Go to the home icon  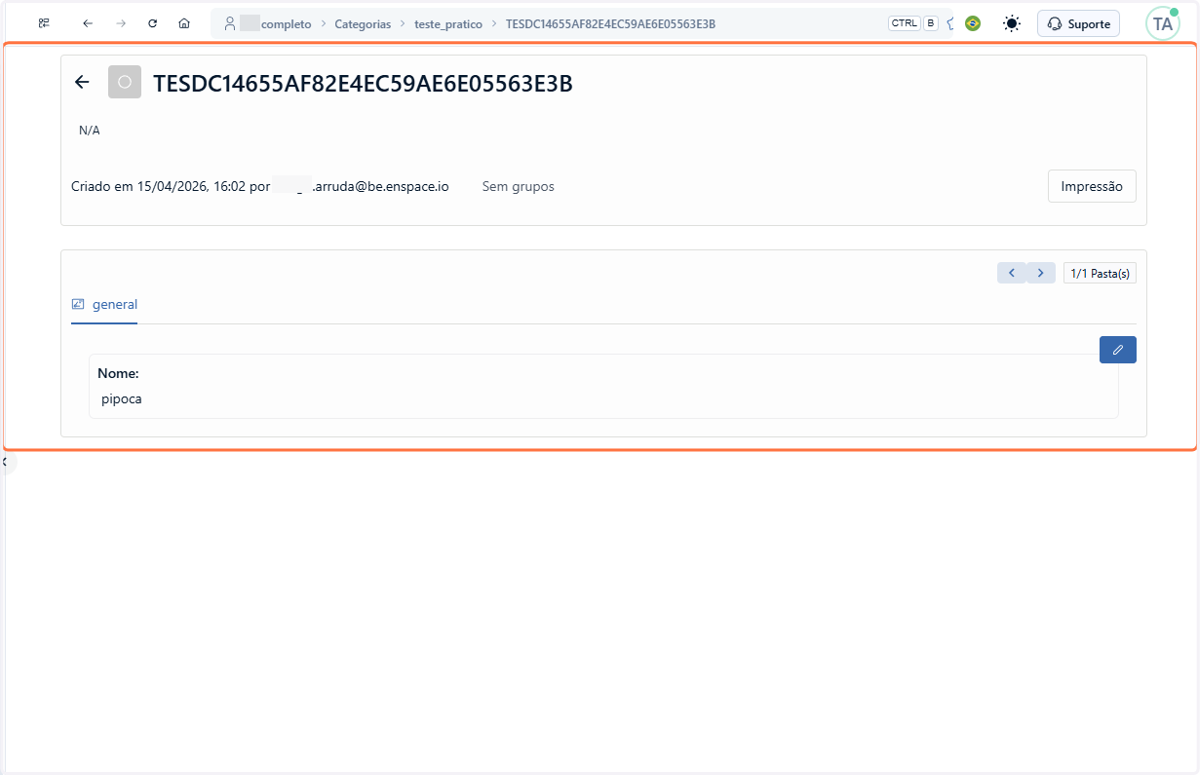[184, 23]
